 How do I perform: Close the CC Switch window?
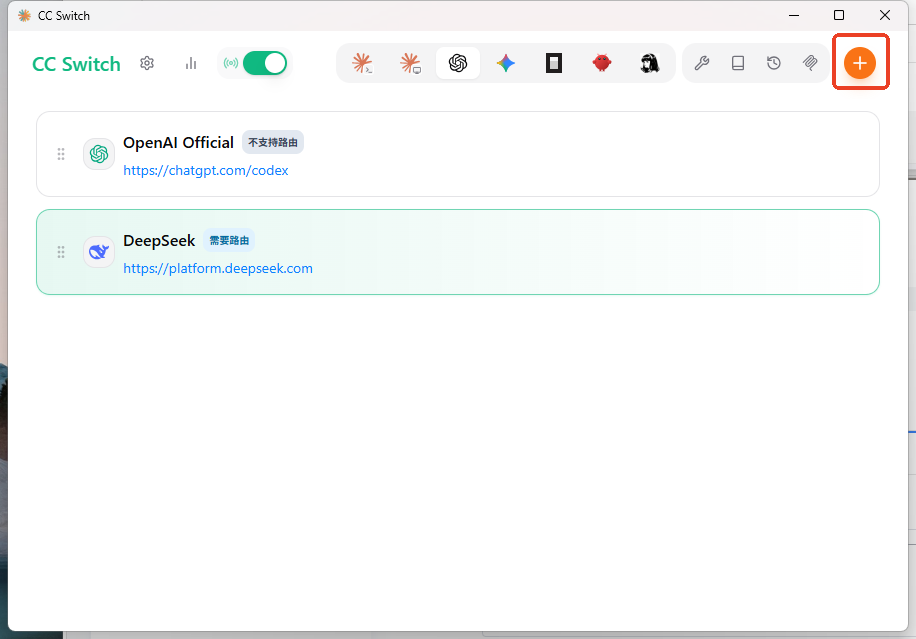tap(885, 15)
